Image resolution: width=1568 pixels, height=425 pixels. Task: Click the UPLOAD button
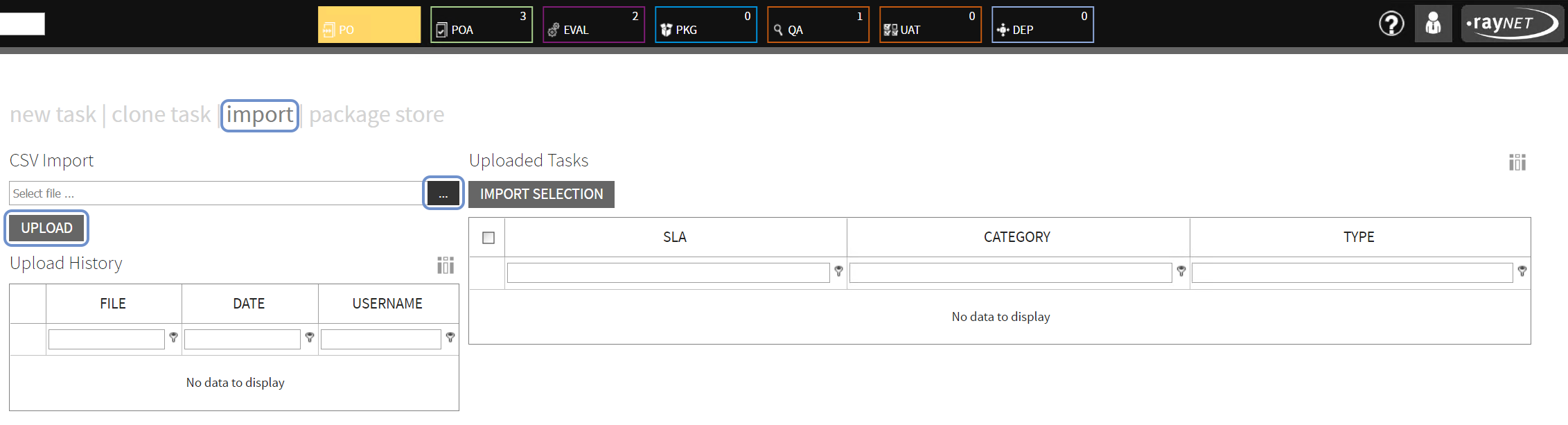(x=46, y=228)
